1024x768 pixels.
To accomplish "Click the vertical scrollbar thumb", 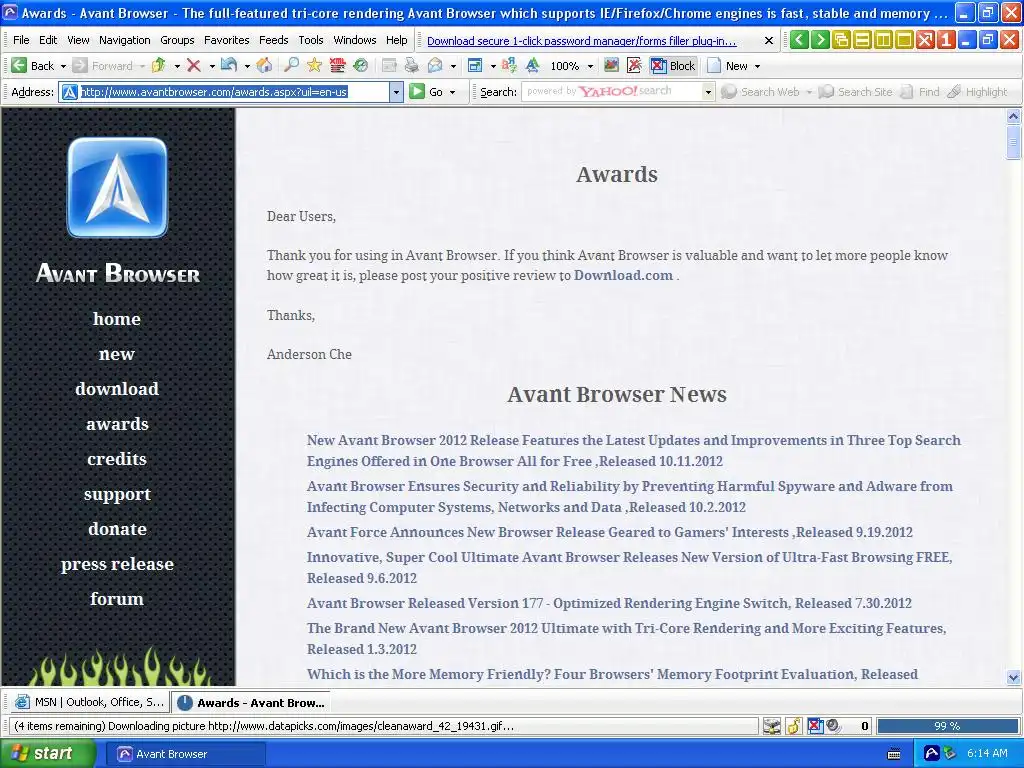I will pos(1013,143).
